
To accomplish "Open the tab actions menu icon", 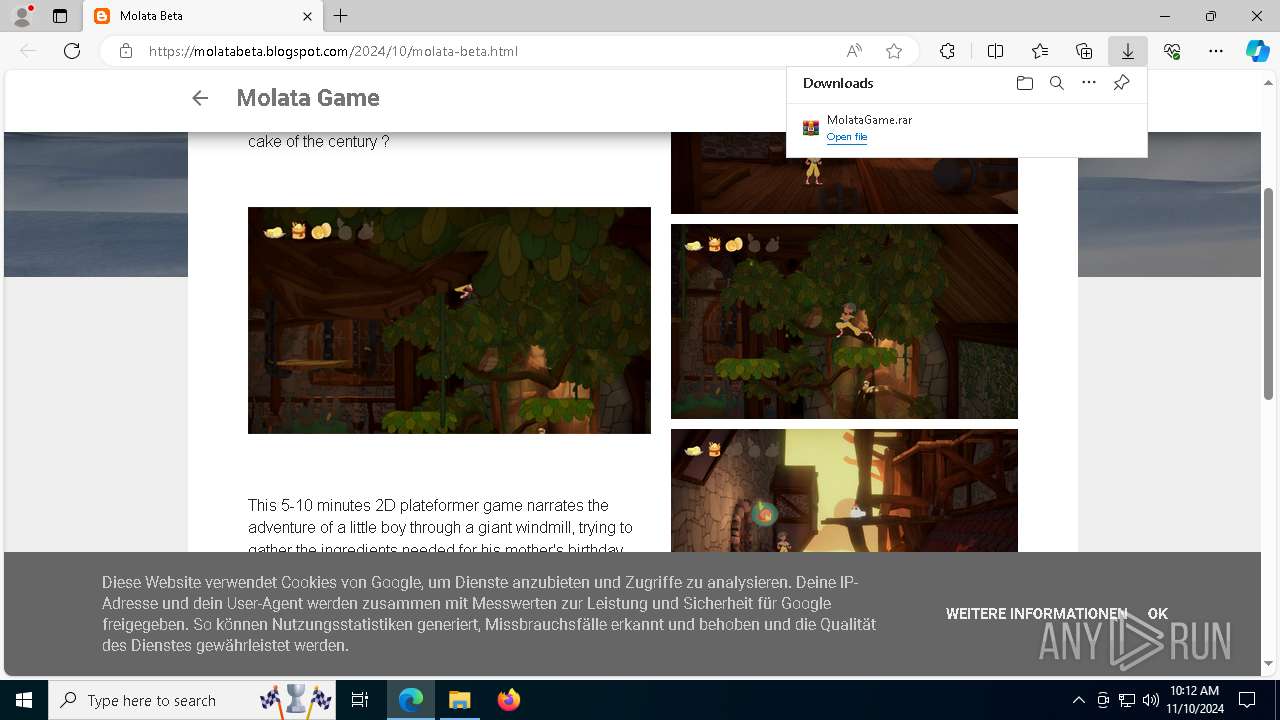I will pos(60,16).
